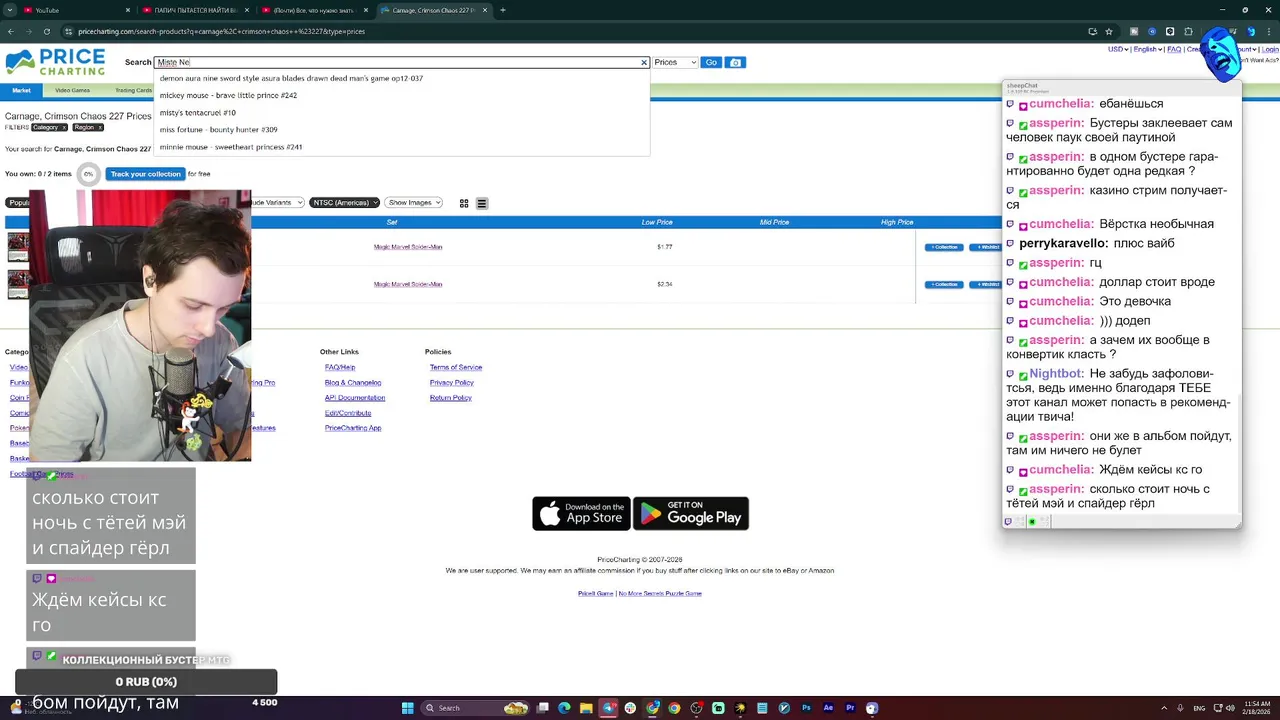Open the FAQ link in header
This screenshot has width=1280, height=720.
pyautogui.click(x=1174, y=49)
